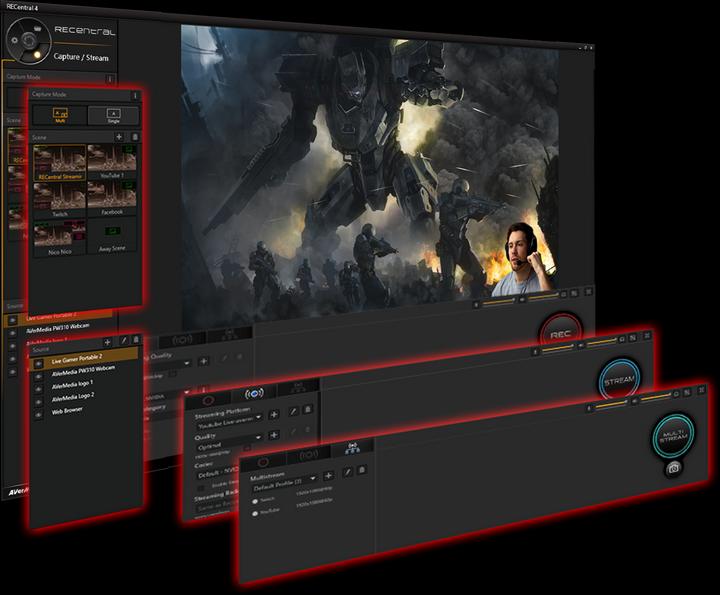Screen dimensions: 720x595
Task: Edit the Streaming Platform with pencil icon
Action: (x=293, y=411)
